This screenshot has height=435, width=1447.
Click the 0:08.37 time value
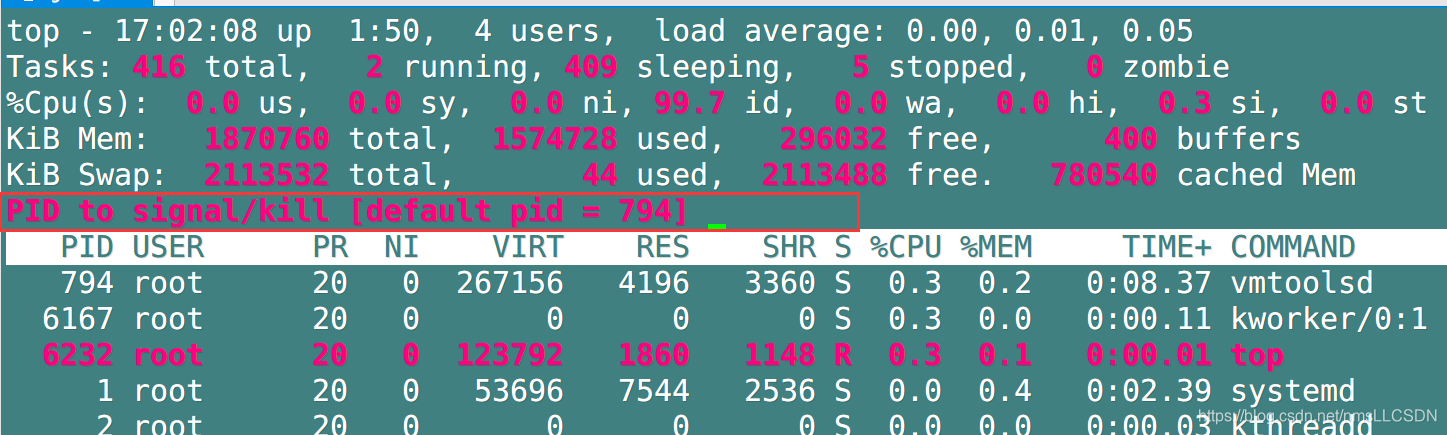pyautogui.click(x=1149, y=283)
